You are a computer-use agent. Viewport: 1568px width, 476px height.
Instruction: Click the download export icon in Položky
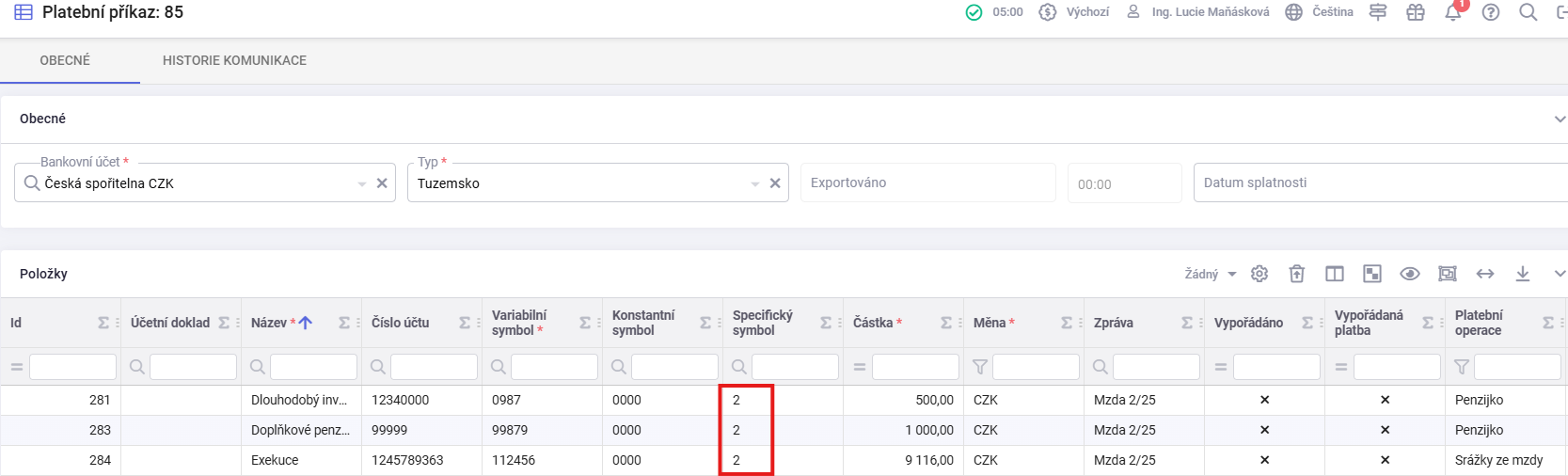click(1523, 274)
